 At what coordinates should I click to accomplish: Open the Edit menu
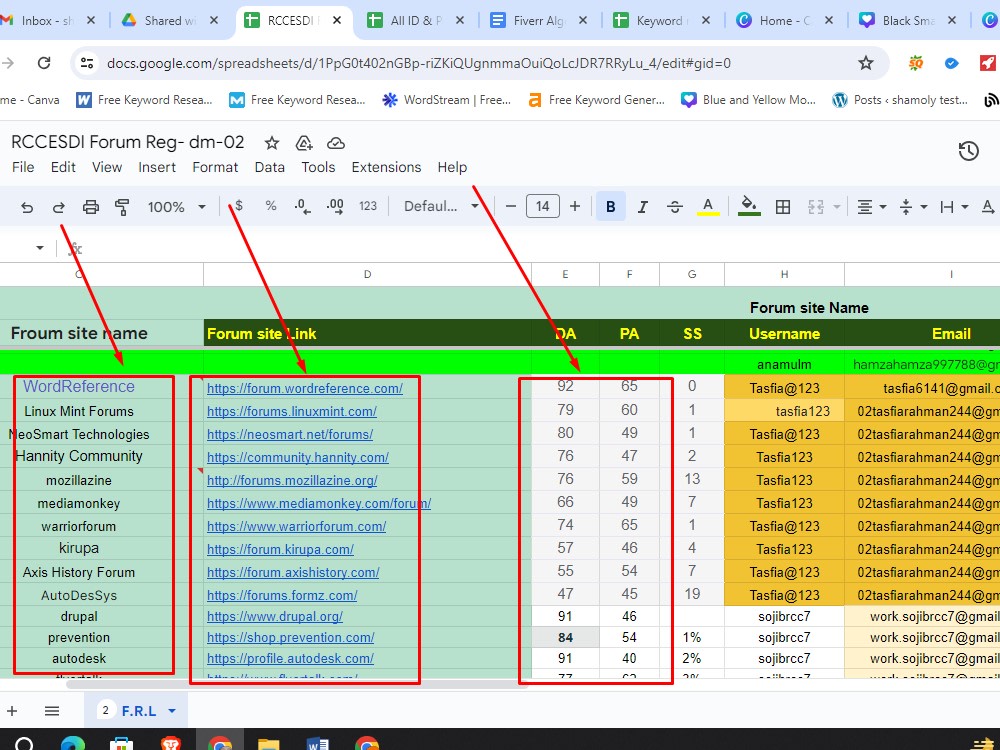click(63, 167)
